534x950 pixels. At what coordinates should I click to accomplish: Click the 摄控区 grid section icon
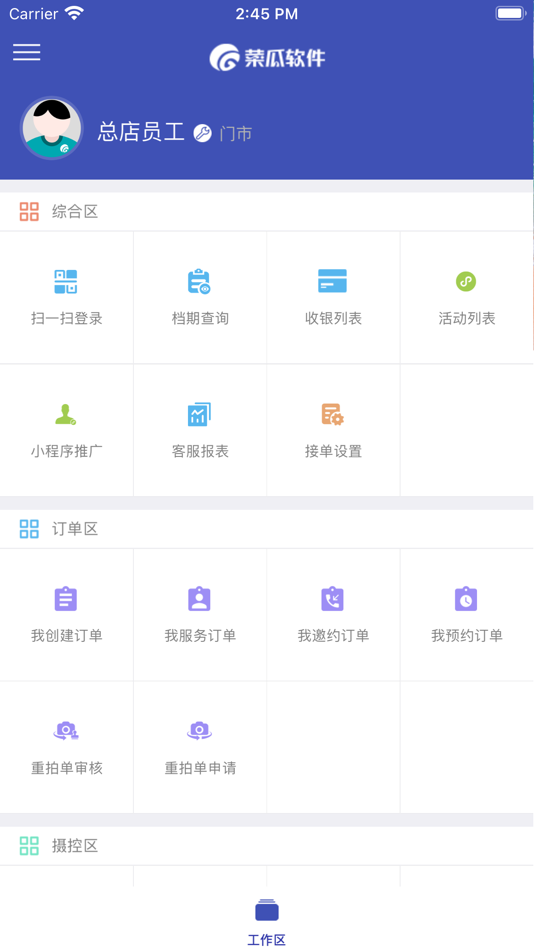29,846
